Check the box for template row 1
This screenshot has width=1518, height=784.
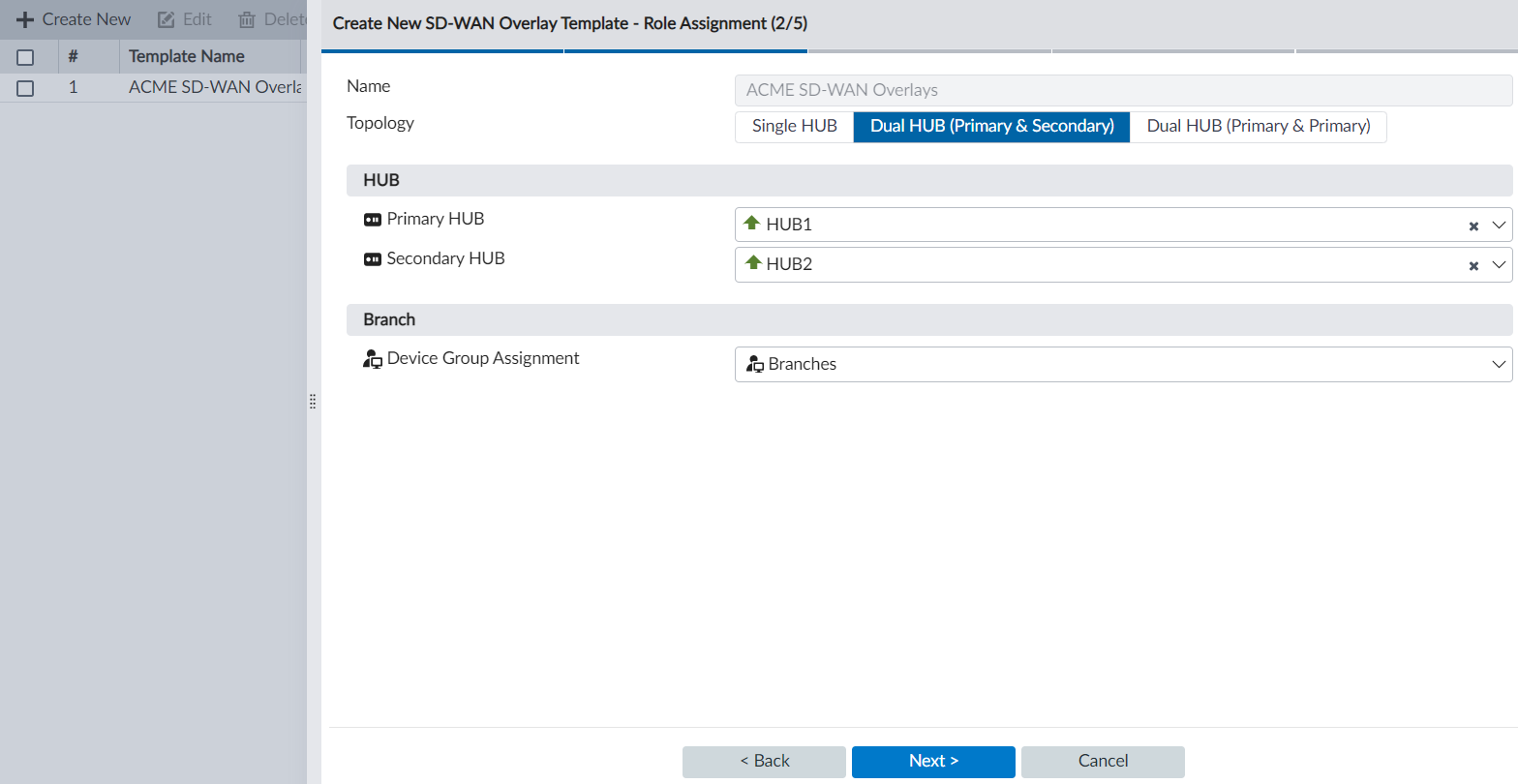pyautogui.click(x=26, y=88)
